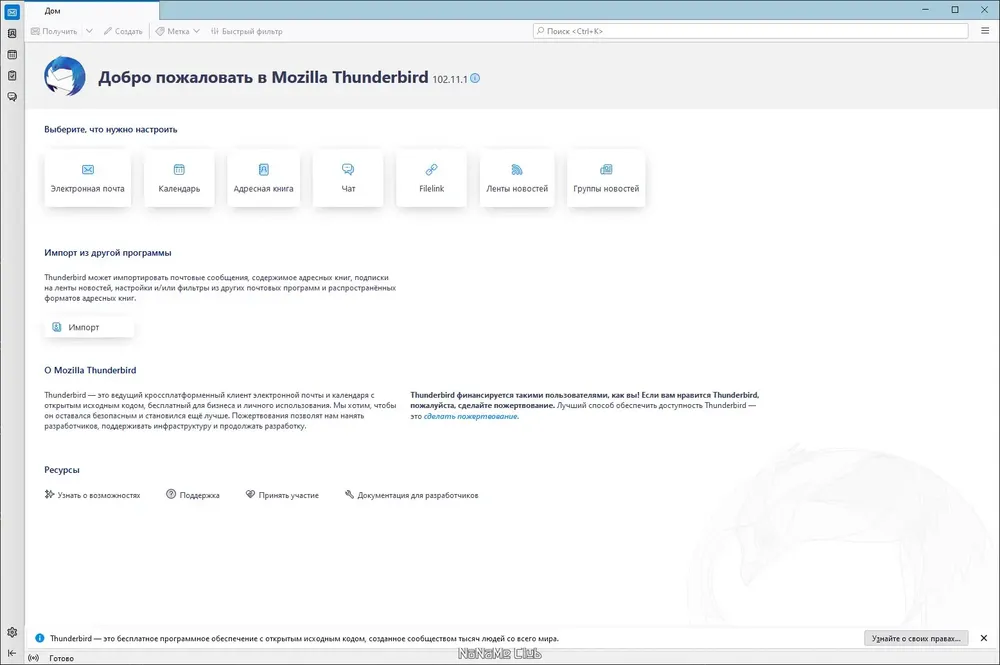Image resolution: width=1000 pixels, height=665 pixels.
Task: Open the Метка tag dropdown
Action: coord(178,31)
